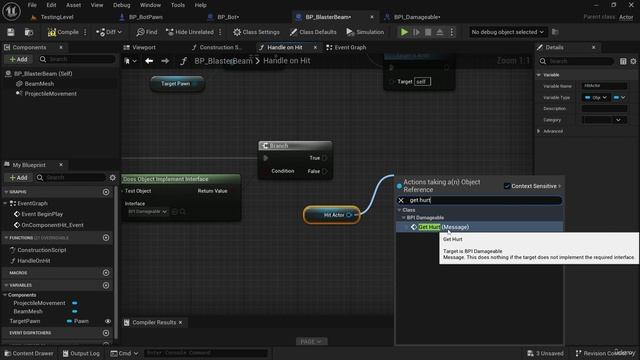Start Simulation mode
Viewport: 640px width, 360px height.
[x=365, y=32]
